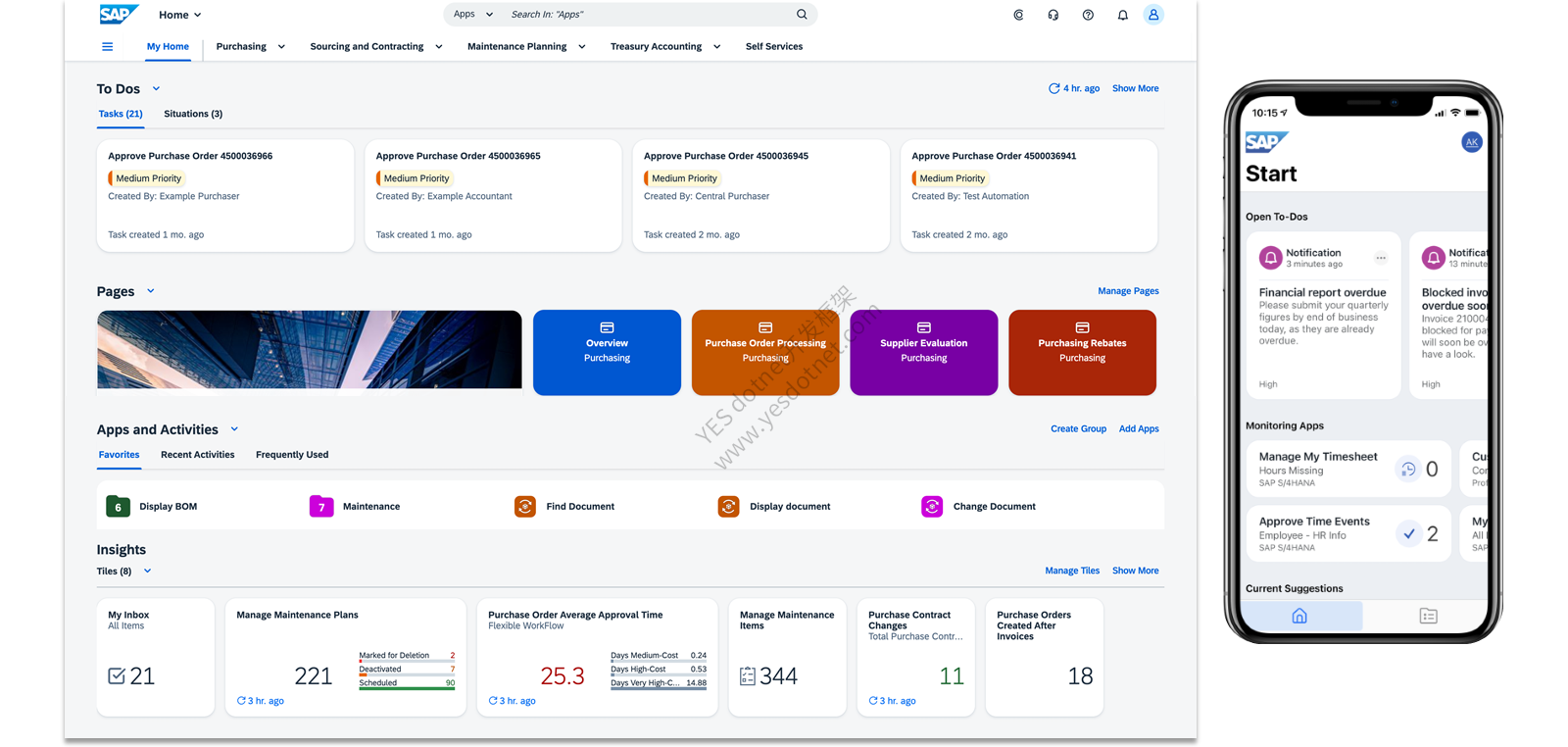1568x747 pixels.
Task: Open Approve Purchase Order 4500036966 task card
Action: (x=225, y=195)
